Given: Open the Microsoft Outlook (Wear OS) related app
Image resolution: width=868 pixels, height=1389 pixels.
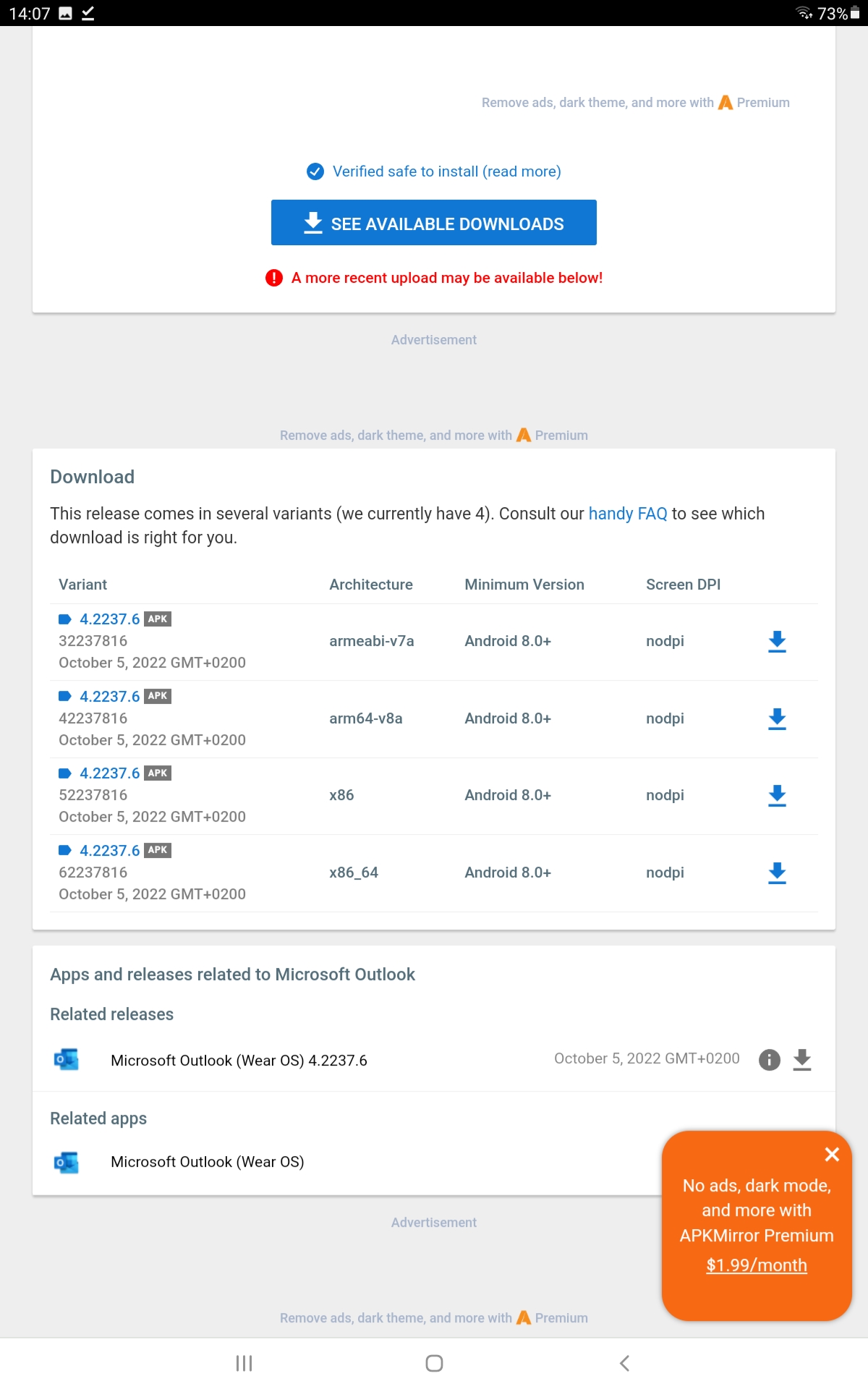Looking at the screenshot, I should (x=207, y=1162).
